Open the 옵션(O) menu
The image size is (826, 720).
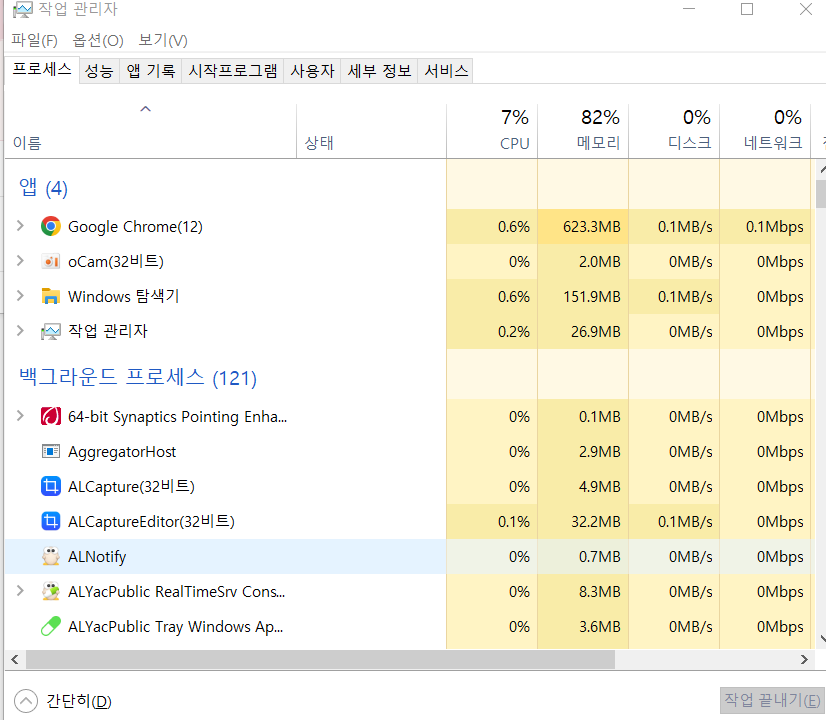point(98,41)
